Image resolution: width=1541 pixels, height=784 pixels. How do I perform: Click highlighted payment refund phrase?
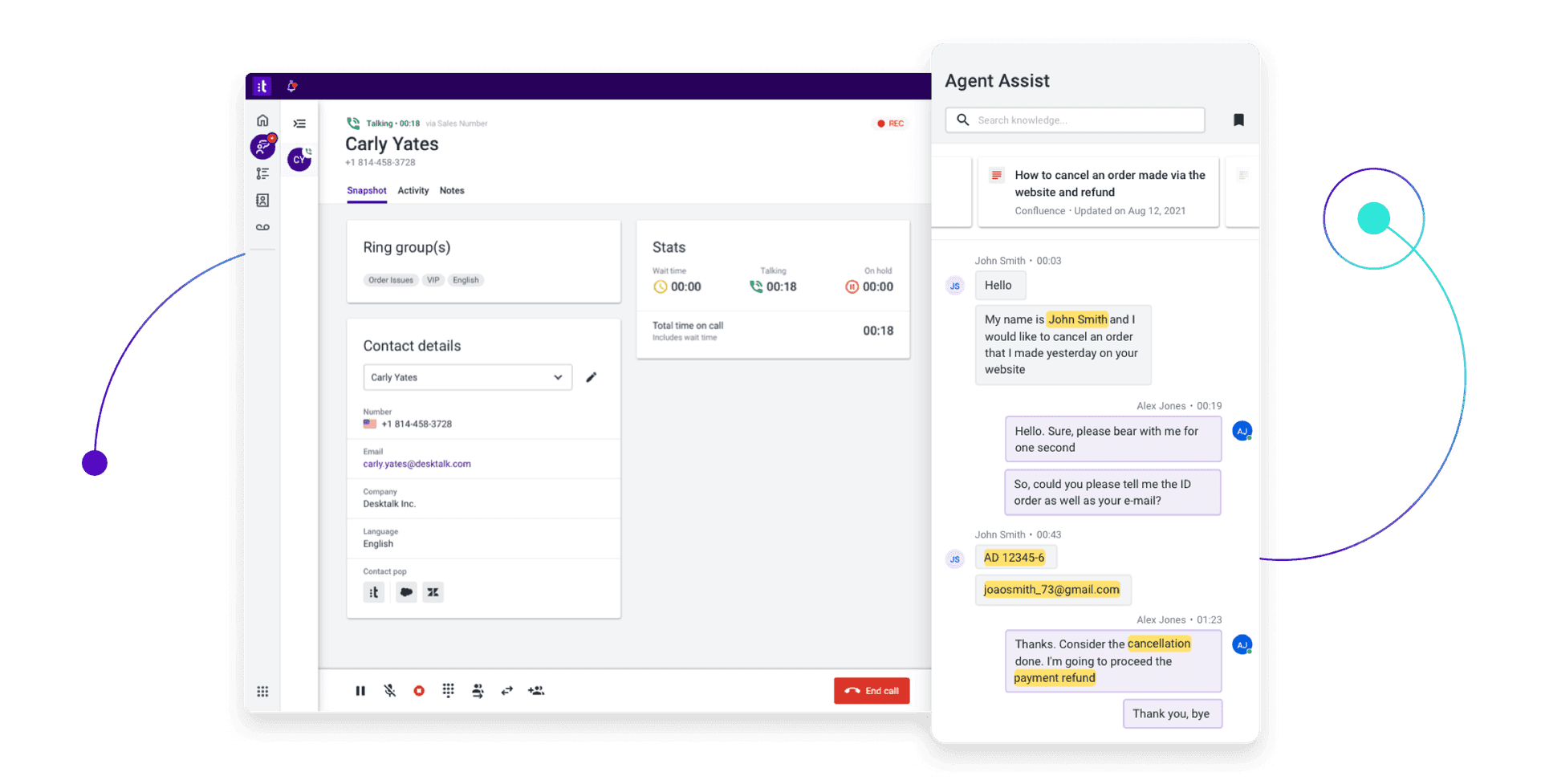1055,678
